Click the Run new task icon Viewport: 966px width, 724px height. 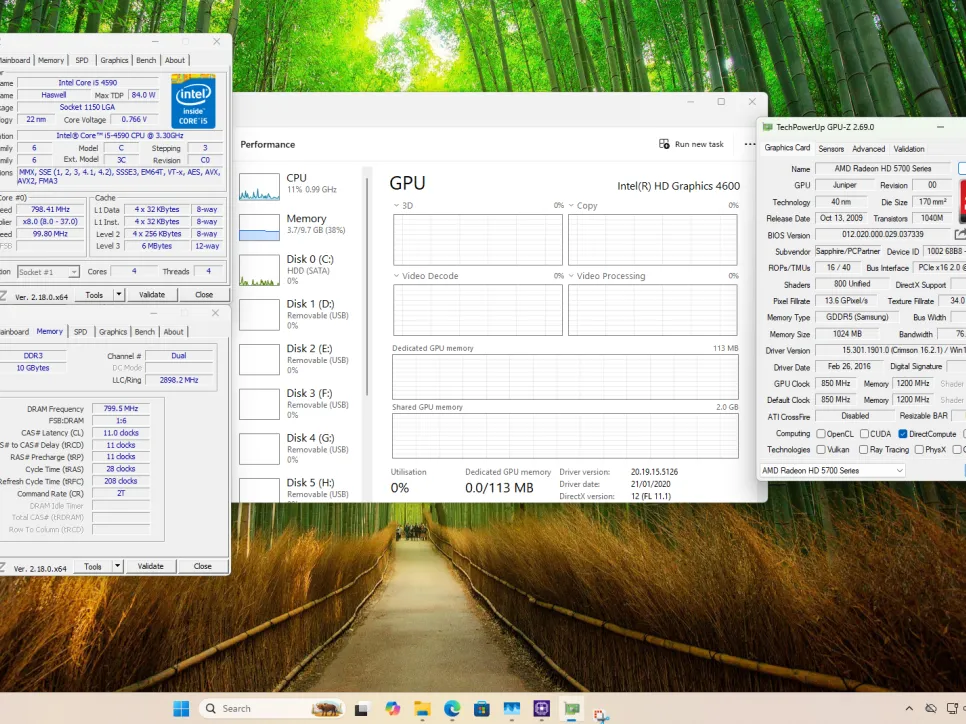click(x=664, y=144)
